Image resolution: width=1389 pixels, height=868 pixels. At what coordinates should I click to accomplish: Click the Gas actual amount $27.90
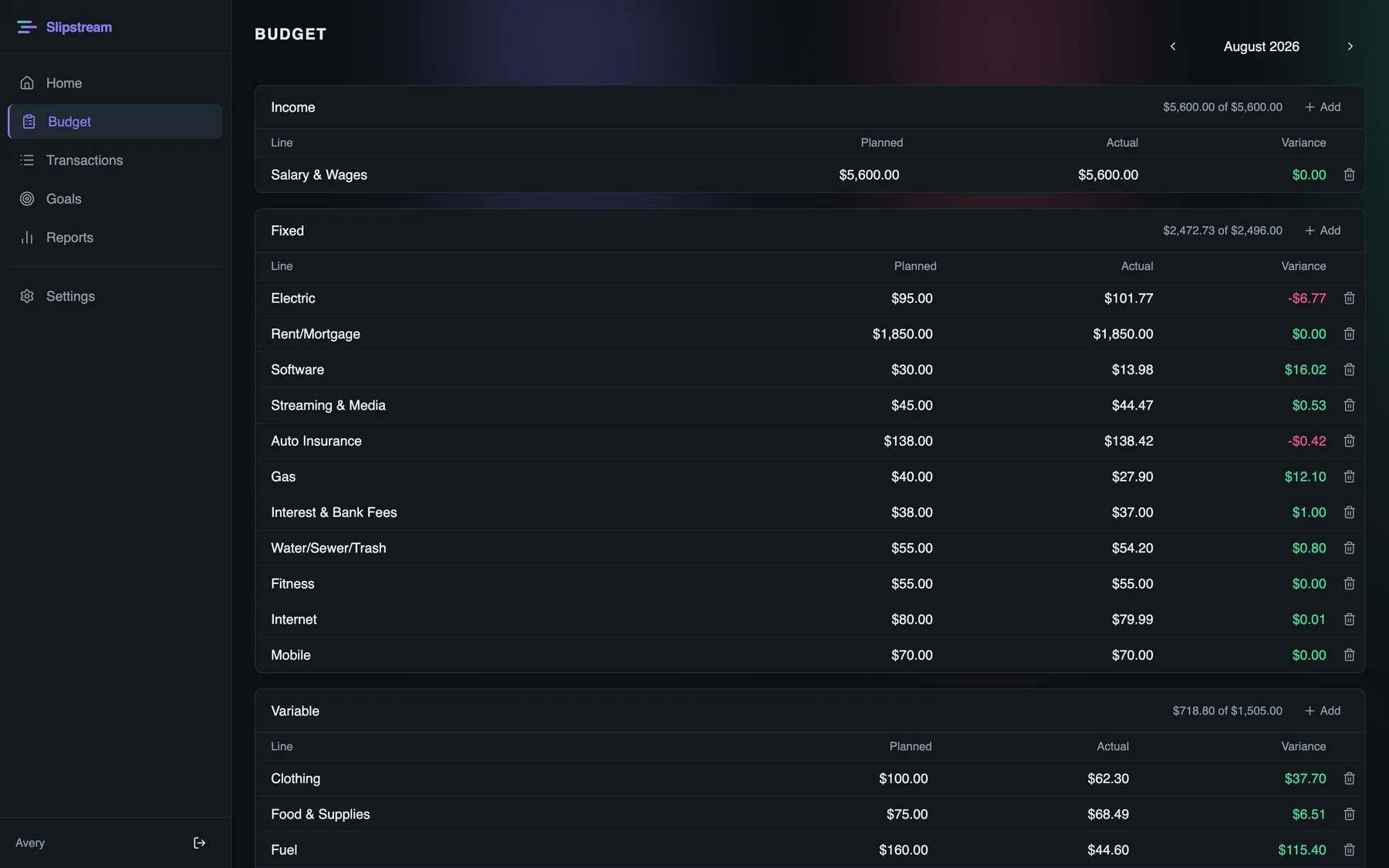(x=1132, y=477)
